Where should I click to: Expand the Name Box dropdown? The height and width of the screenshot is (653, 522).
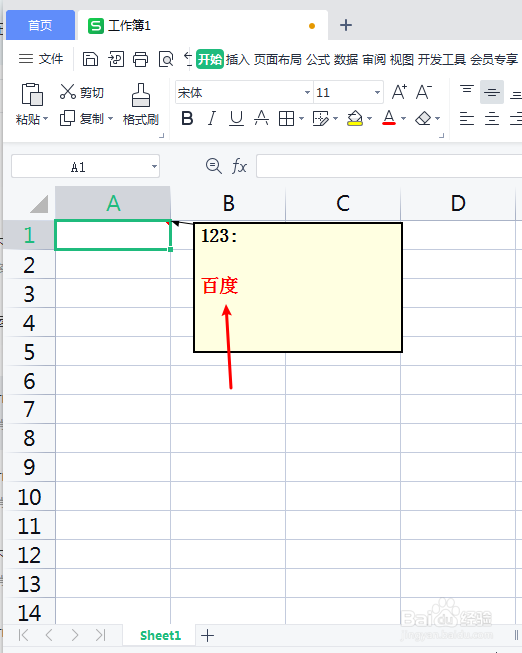point(155,167)
